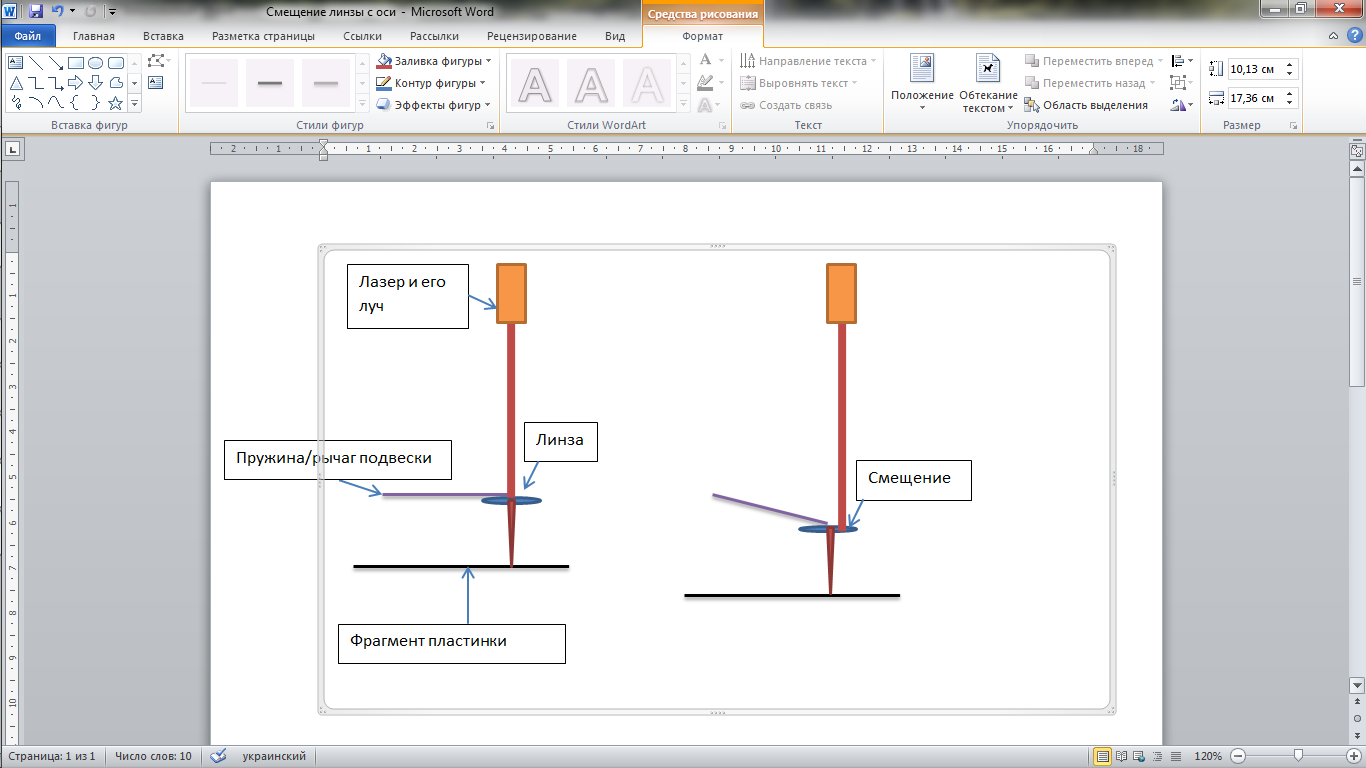Open the Rotate objects dropdown icon
Image resolution: width=1366 pixels, height=768 pixels.
tap(1182, 105)
